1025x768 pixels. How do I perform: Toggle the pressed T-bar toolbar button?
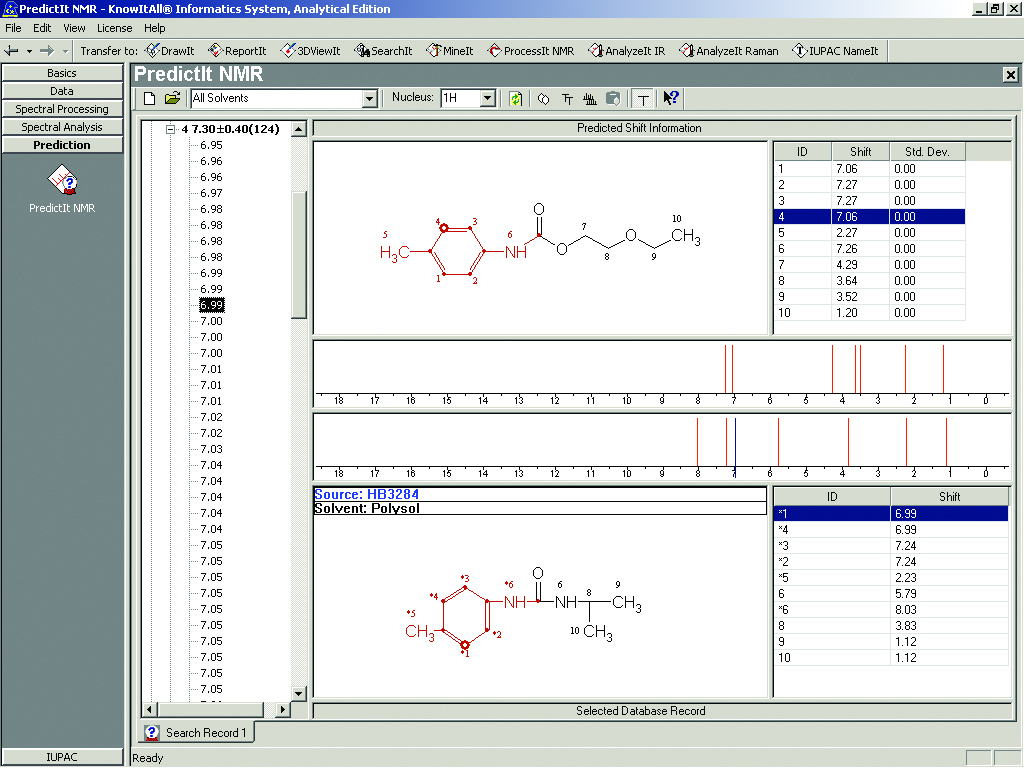click(642, 98)
